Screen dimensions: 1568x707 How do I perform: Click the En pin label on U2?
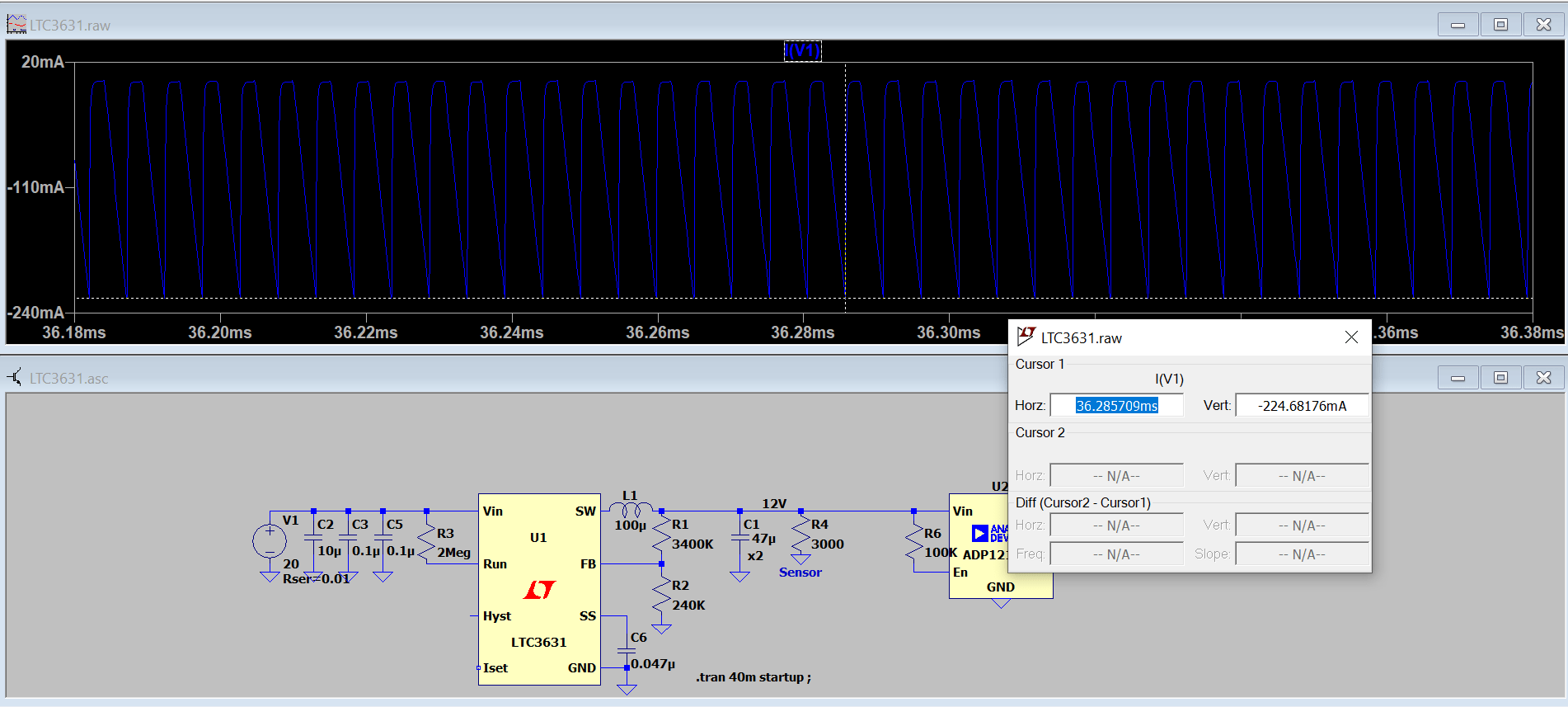(960, 572)
